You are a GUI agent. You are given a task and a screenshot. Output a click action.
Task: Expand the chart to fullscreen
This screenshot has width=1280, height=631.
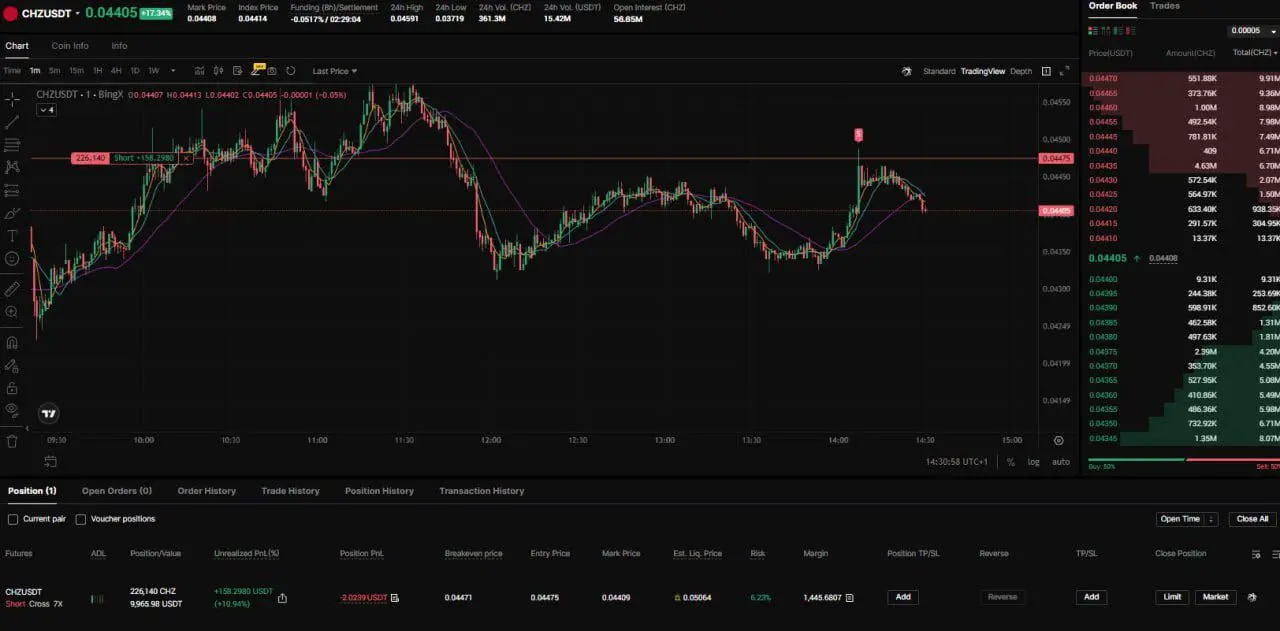coord(1065,71)
